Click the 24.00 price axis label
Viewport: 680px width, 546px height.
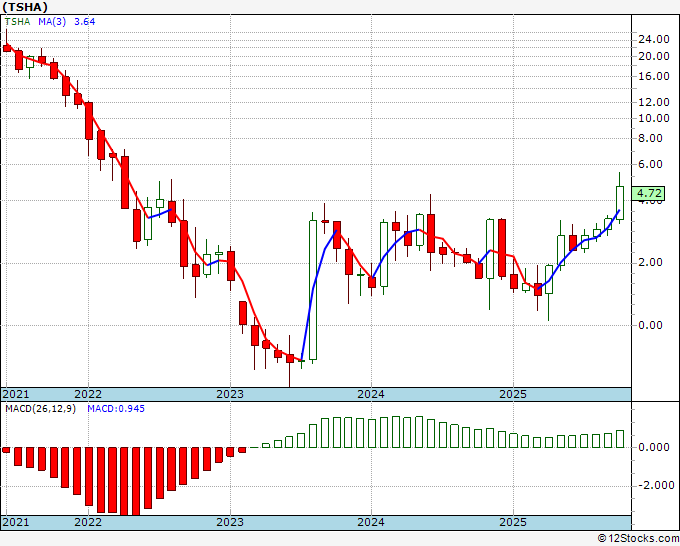pos(654,39)
